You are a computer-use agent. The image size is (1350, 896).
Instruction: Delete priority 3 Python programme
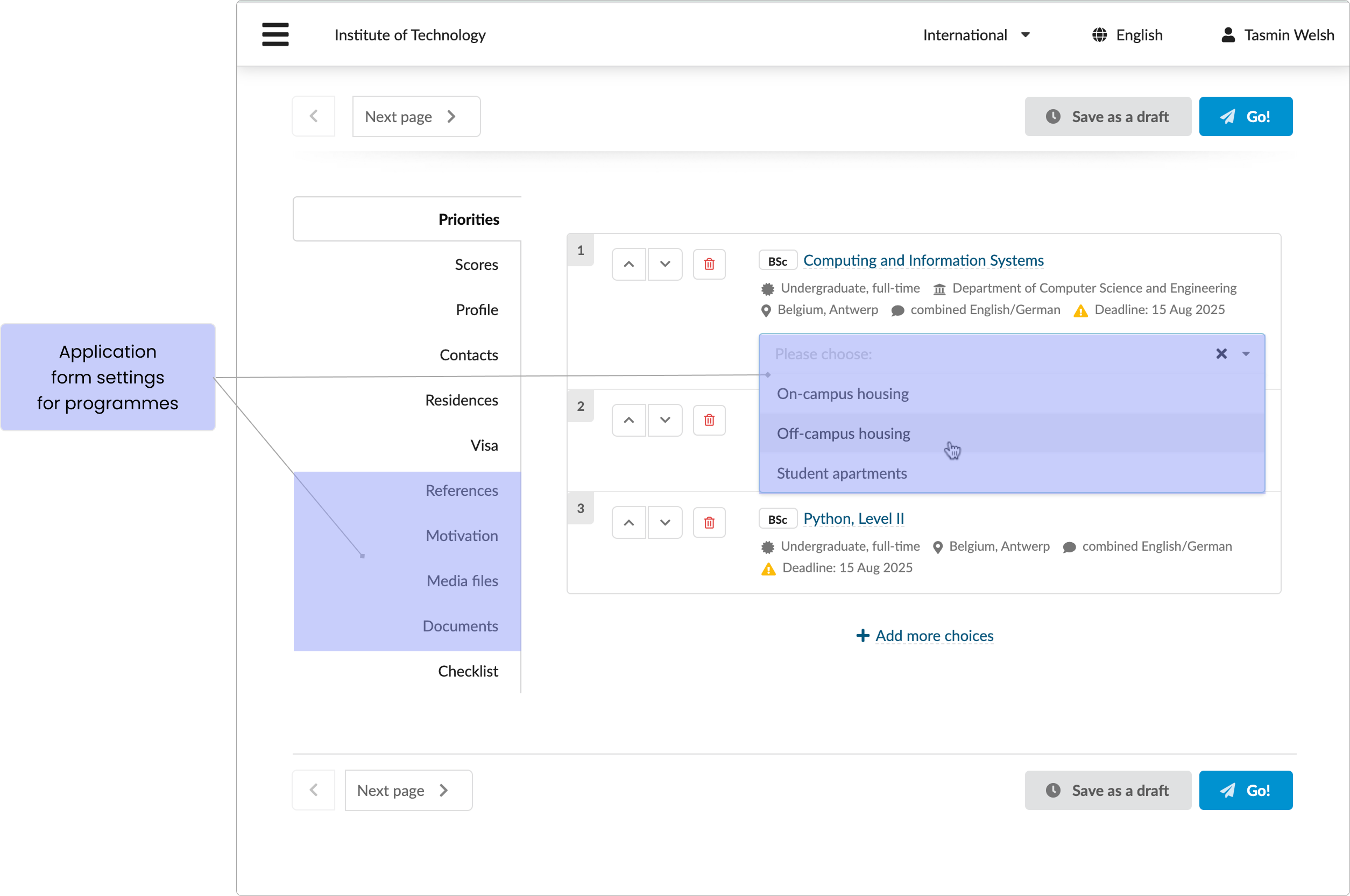(709, 522)
